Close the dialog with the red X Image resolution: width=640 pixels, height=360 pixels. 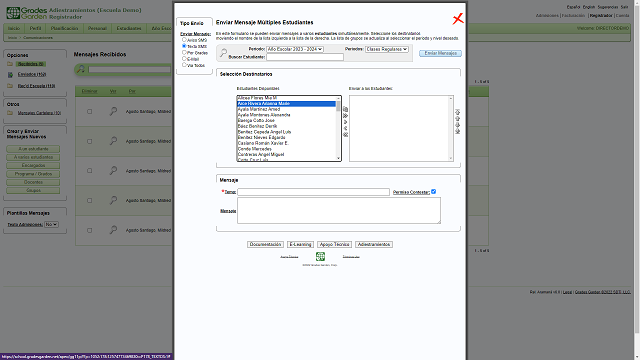[458, 19]
